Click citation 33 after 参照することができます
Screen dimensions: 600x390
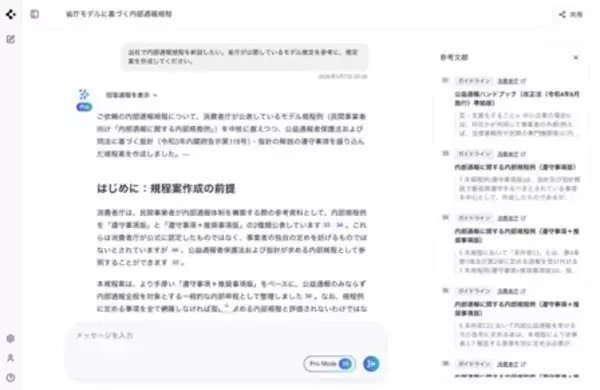pyautogui.click(x=175, y=263)
